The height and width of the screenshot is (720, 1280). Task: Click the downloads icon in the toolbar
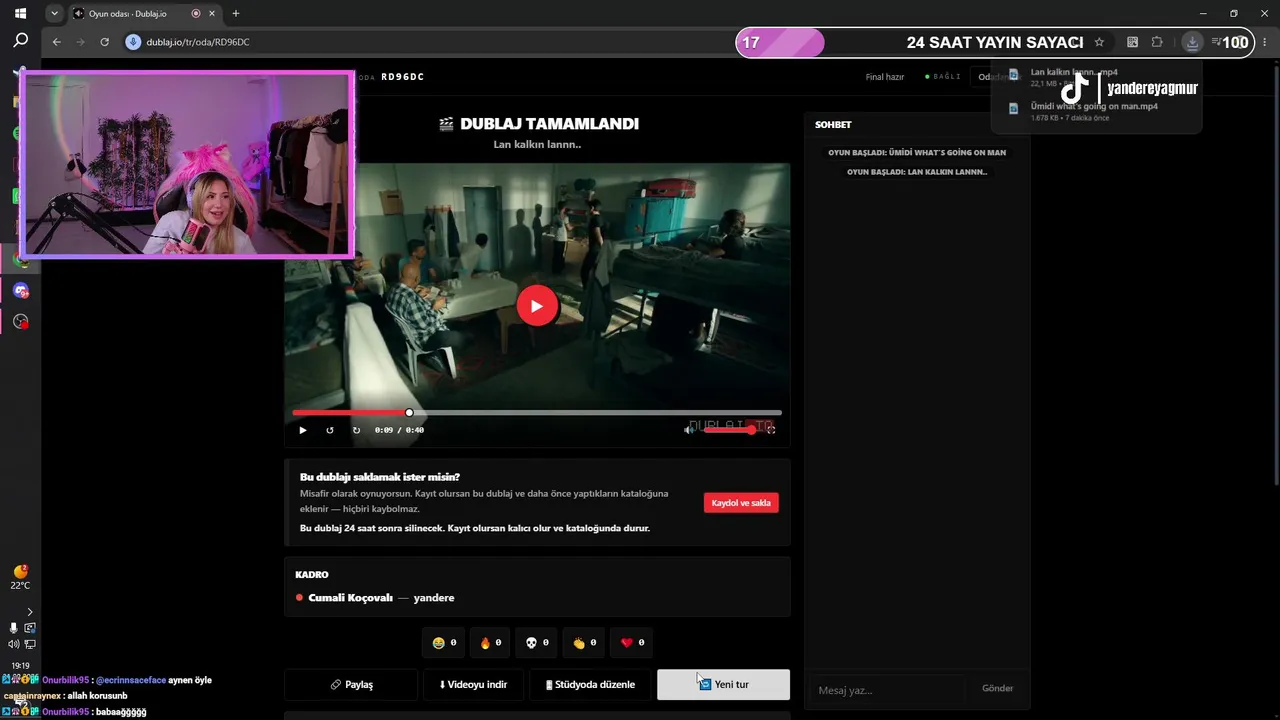[x=1192, y=42]
